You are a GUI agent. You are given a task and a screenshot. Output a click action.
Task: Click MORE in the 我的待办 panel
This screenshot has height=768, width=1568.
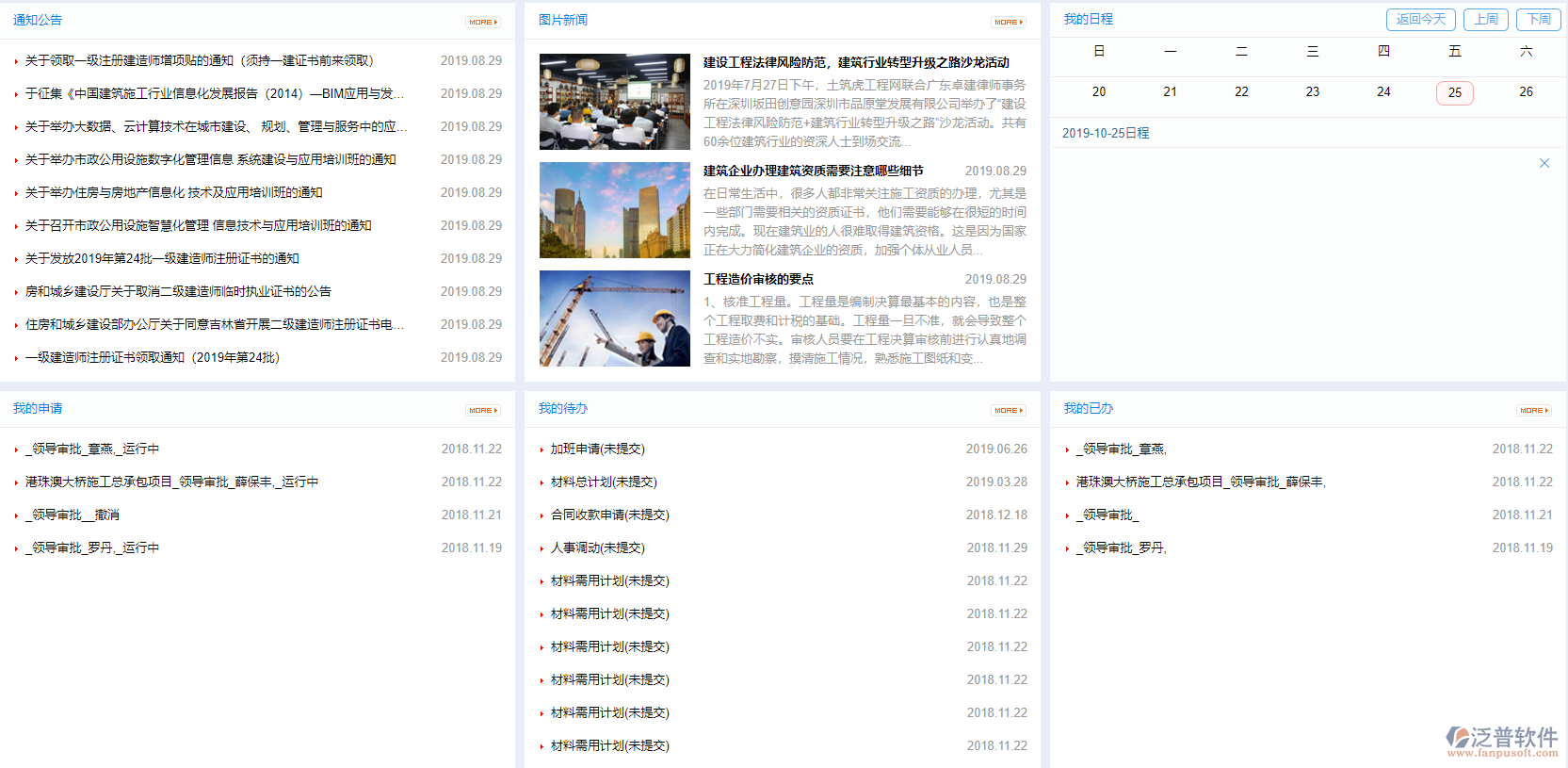pos(1009,410)
